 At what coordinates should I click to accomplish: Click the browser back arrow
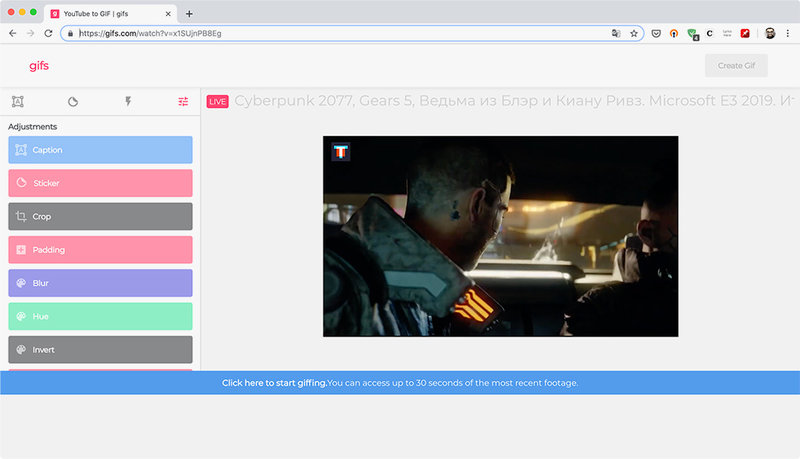pyautogui.click(x=13, y=33)
